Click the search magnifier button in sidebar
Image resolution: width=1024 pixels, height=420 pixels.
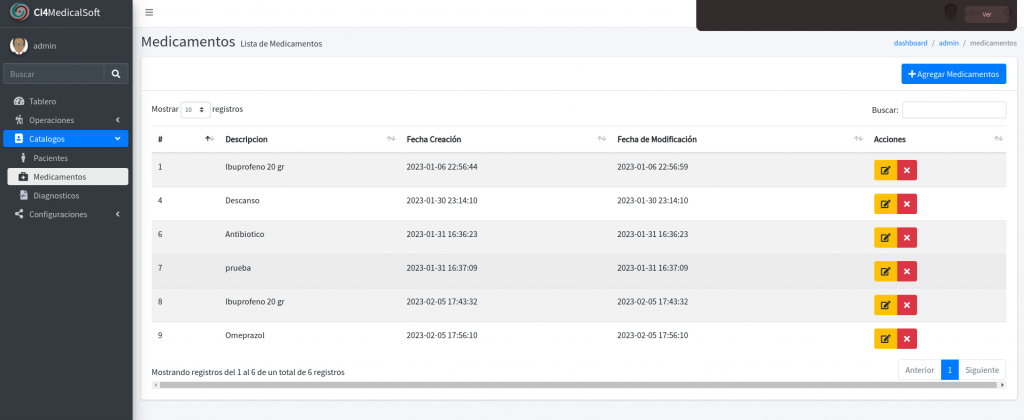(116, 74)
